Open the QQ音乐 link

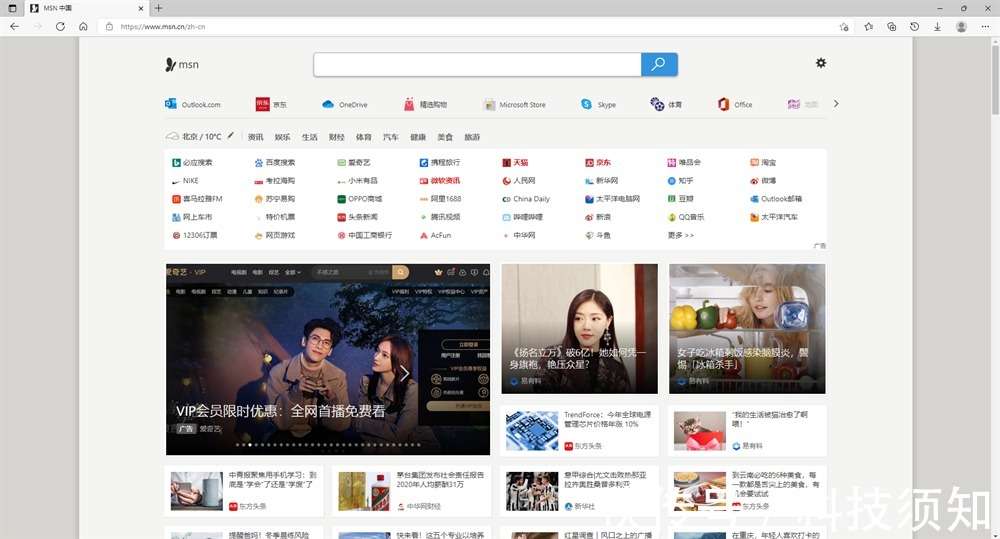[x=686, y=217]
